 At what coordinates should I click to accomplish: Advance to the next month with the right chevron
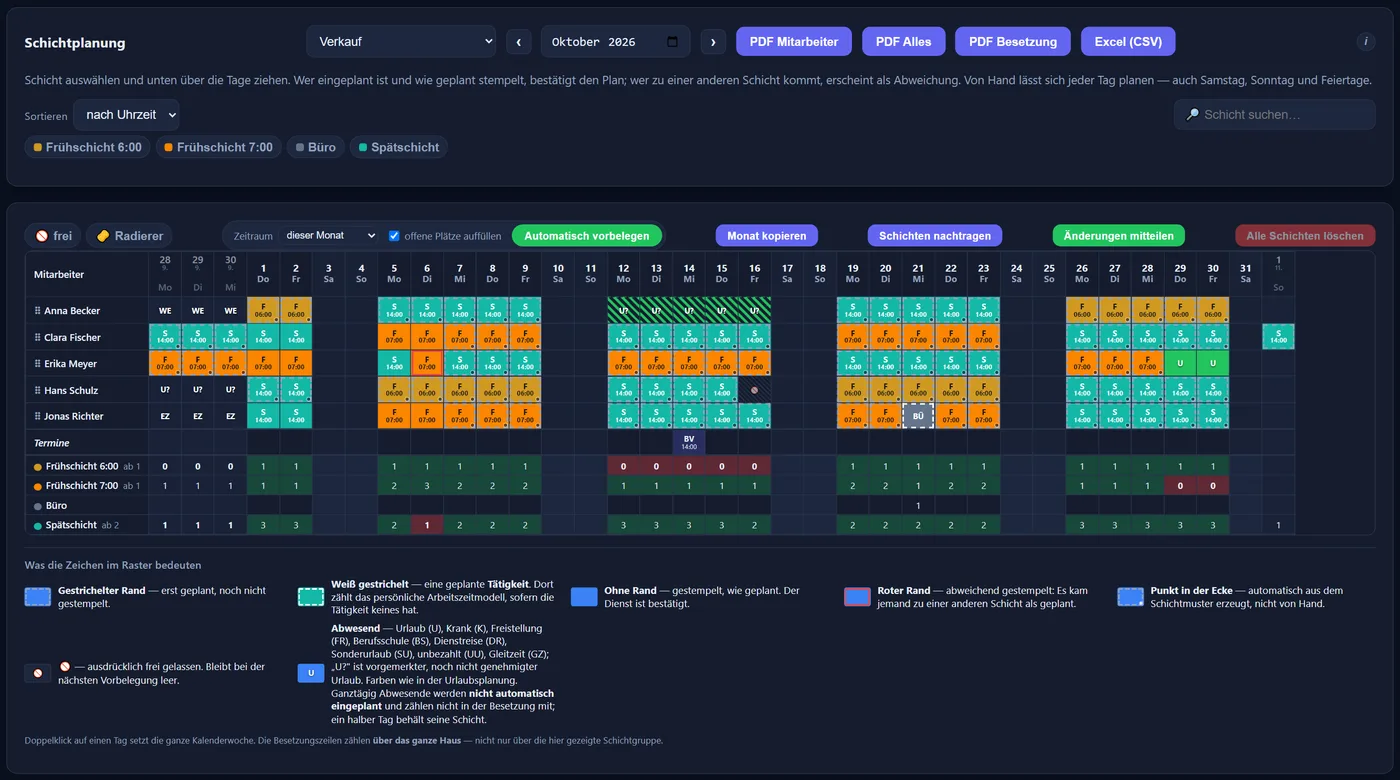point(713,42)
